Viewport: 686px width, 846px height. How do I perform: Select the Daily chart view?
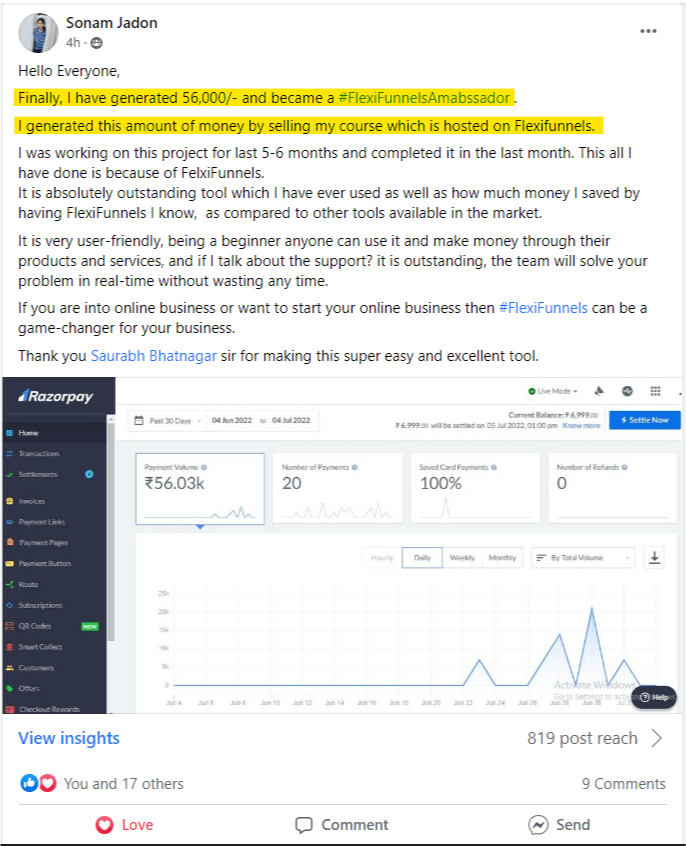[422, 557]
